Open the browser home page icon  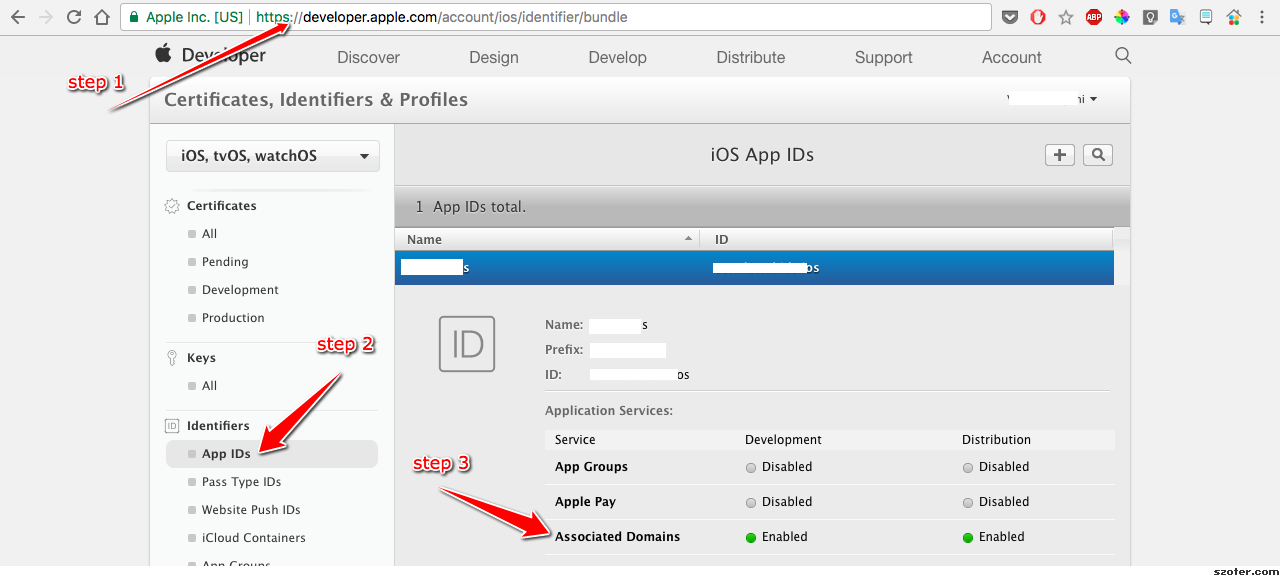click(x=102, y=17)
